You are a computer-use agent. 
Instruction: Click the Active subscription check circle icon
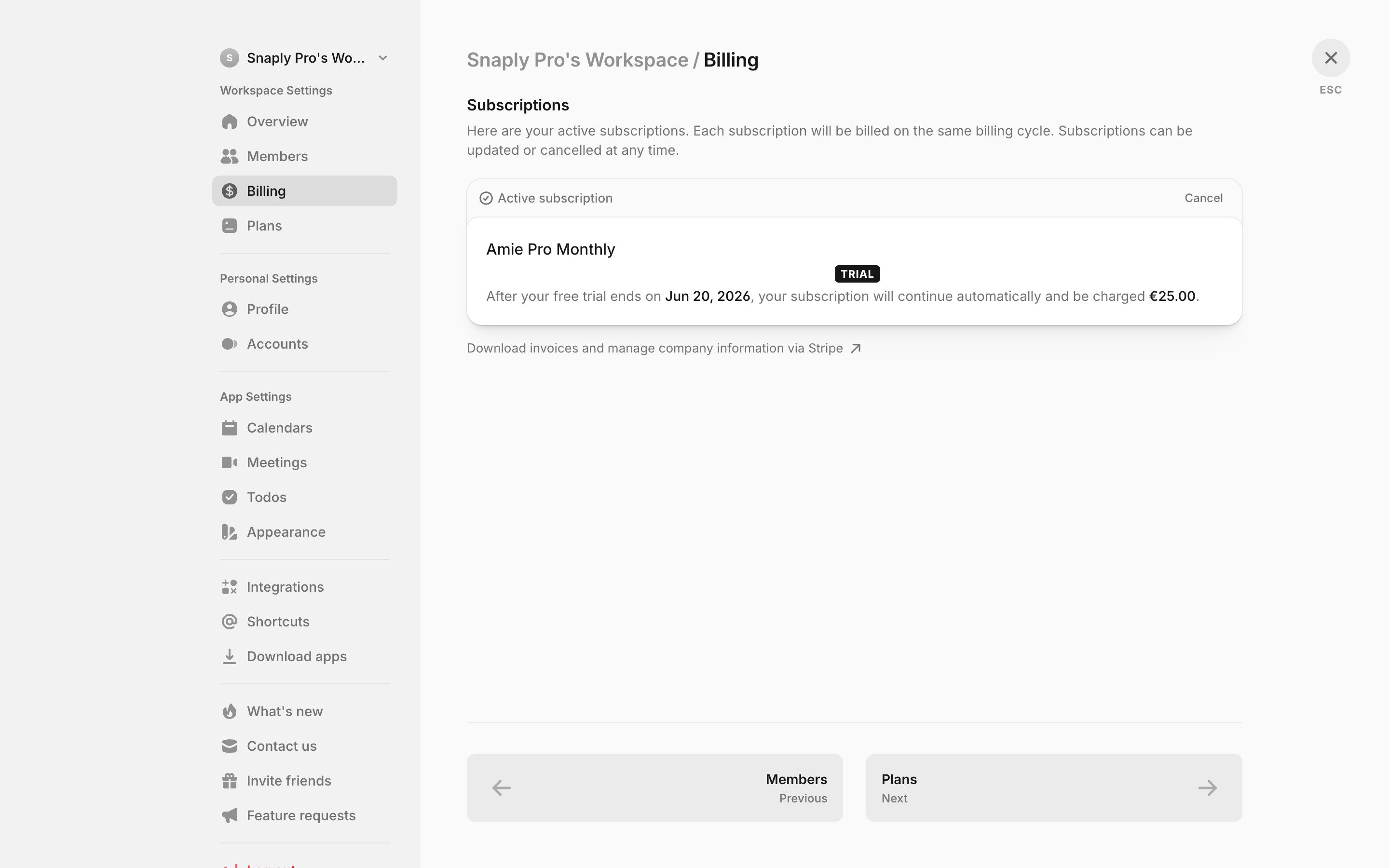(x=486, y=198)
